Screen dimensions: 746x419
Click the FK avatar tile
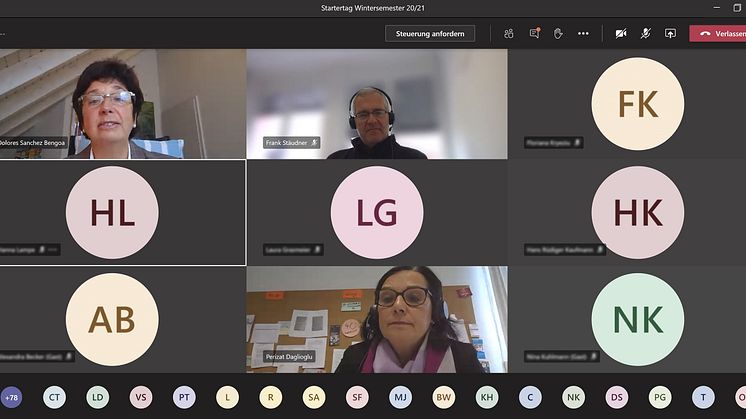click(637, 104)
